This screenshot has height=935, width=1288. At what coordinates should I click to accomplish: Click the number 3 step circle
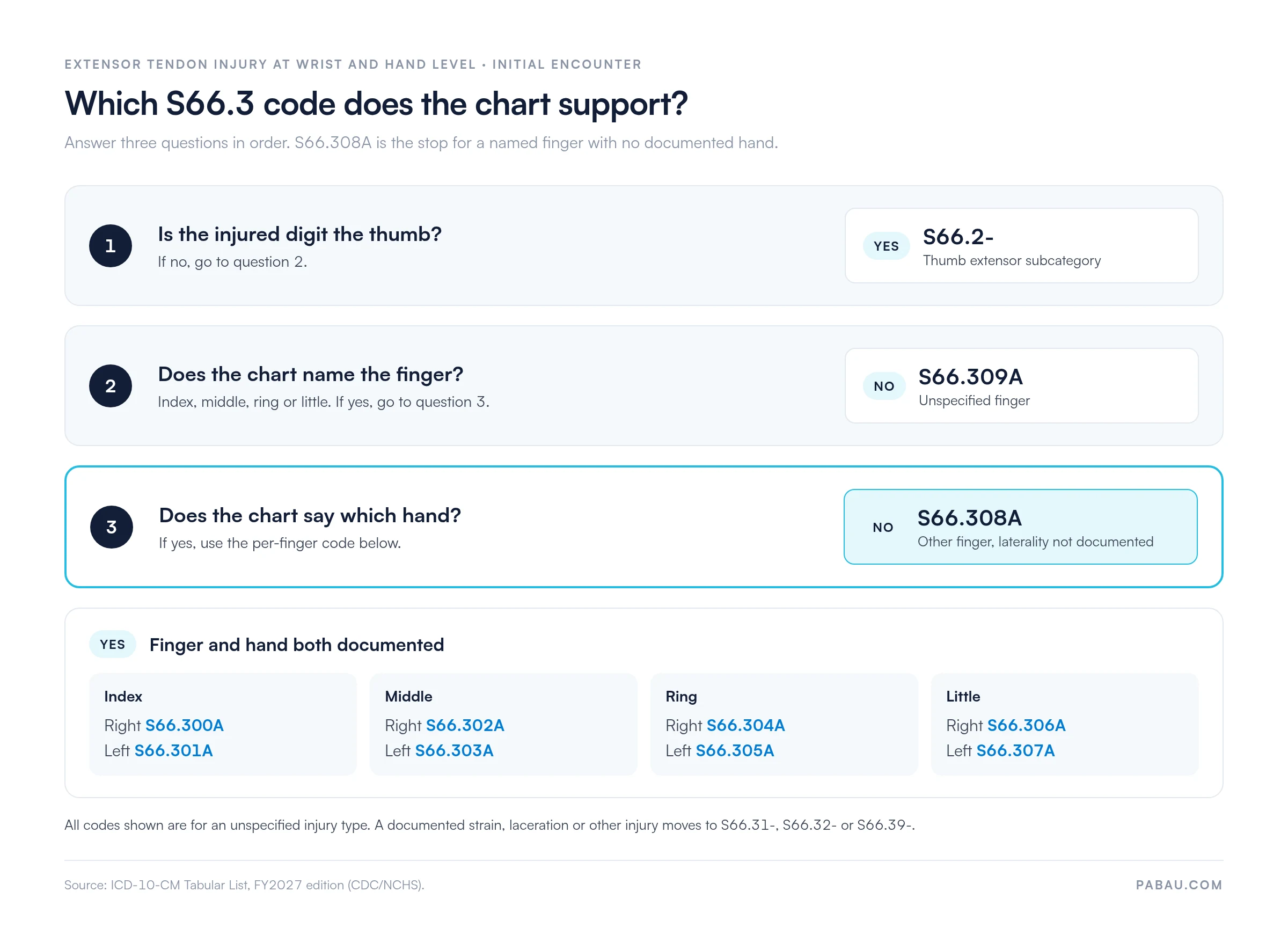(x=111, y=527)
